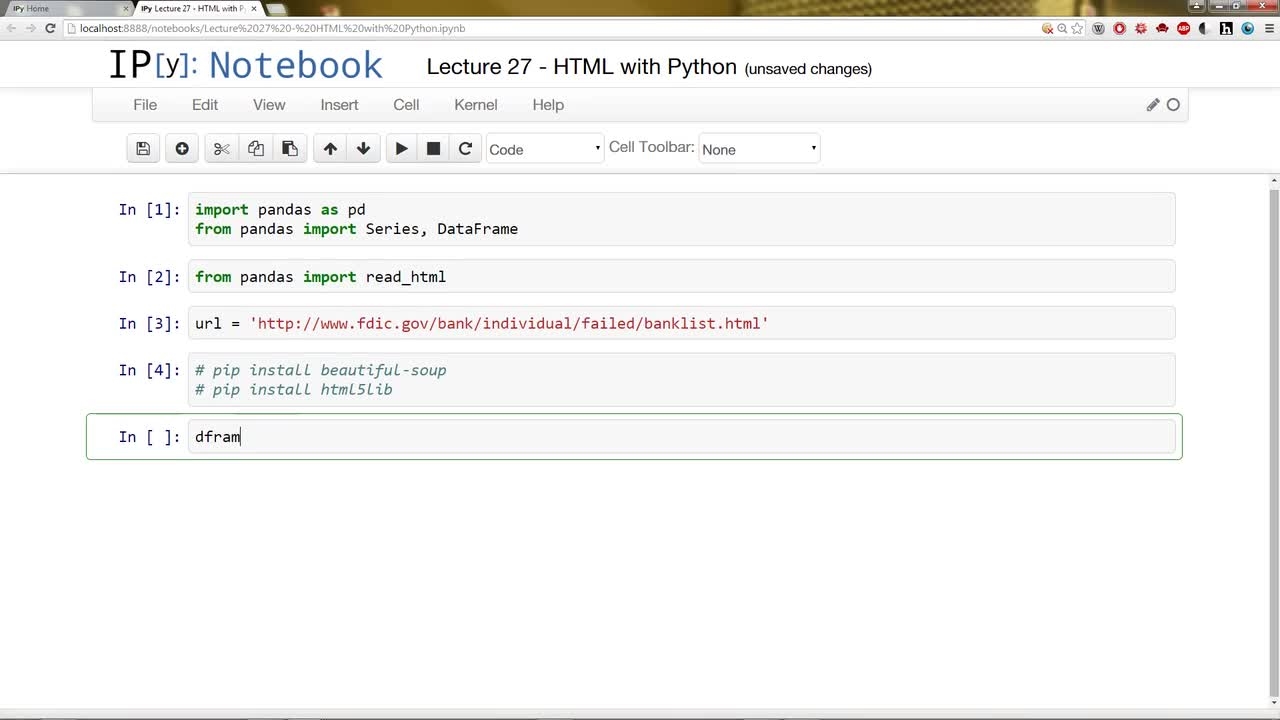Click the IPython Notebook logo
The width and height of the screenshot is (1280, 720).
(245, 65)
